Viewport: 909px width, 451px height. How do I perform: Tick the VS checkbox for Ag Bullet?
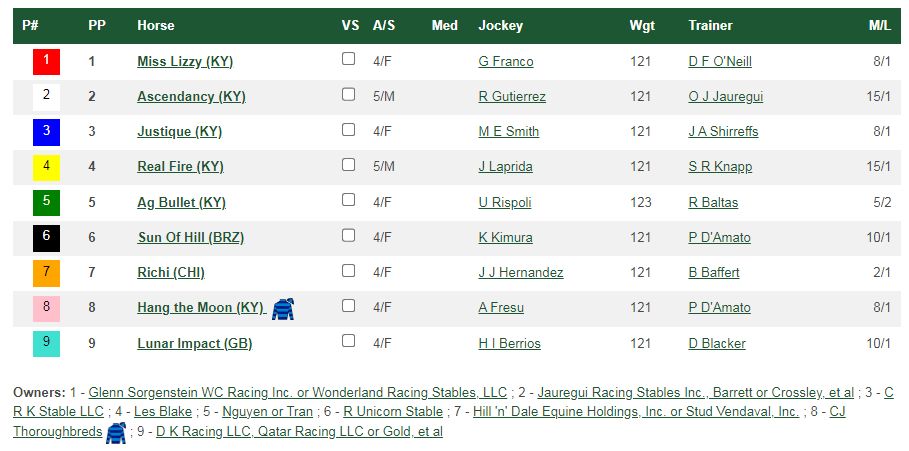pos(348,199)
